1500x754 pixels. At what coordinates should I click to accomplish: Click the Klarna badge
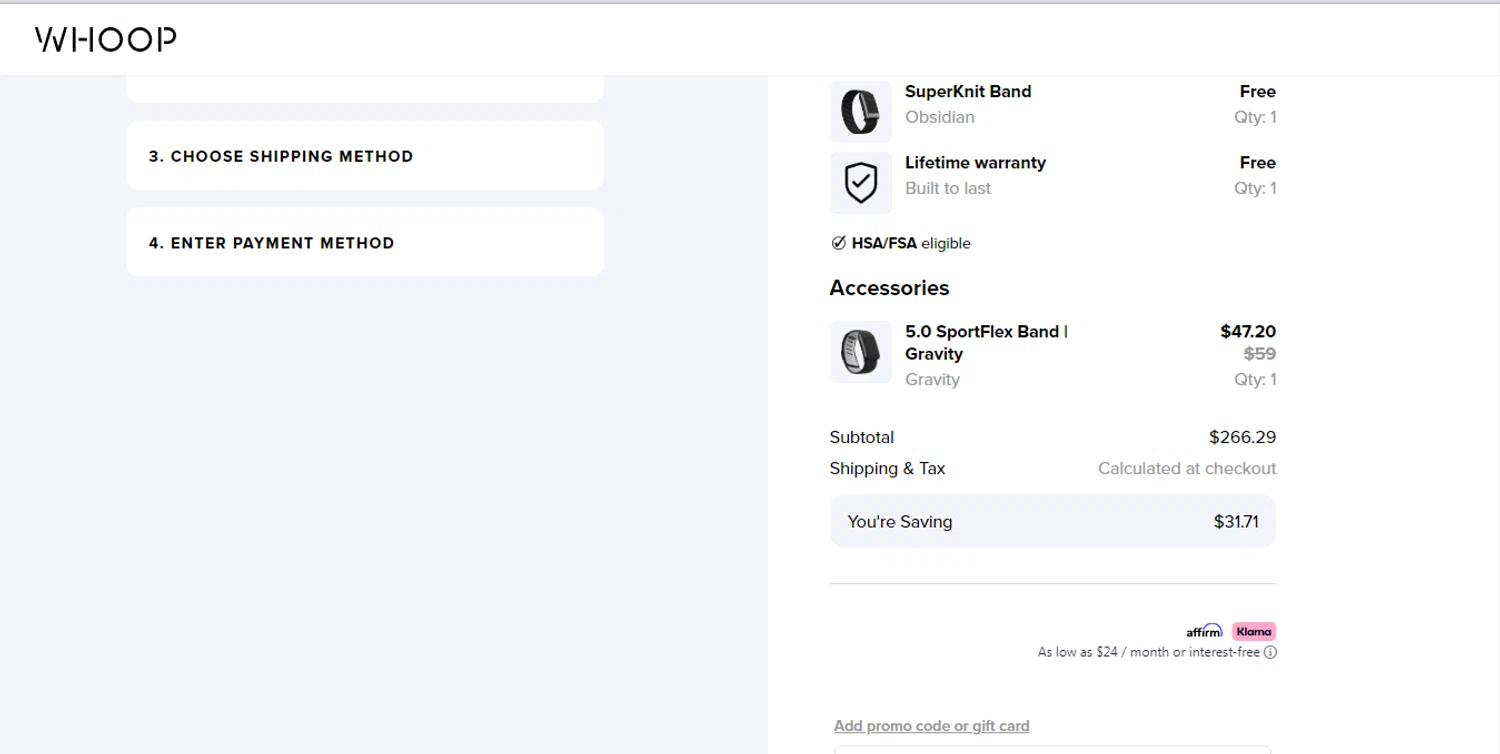pyautogui.click(x=1254, y=631)
